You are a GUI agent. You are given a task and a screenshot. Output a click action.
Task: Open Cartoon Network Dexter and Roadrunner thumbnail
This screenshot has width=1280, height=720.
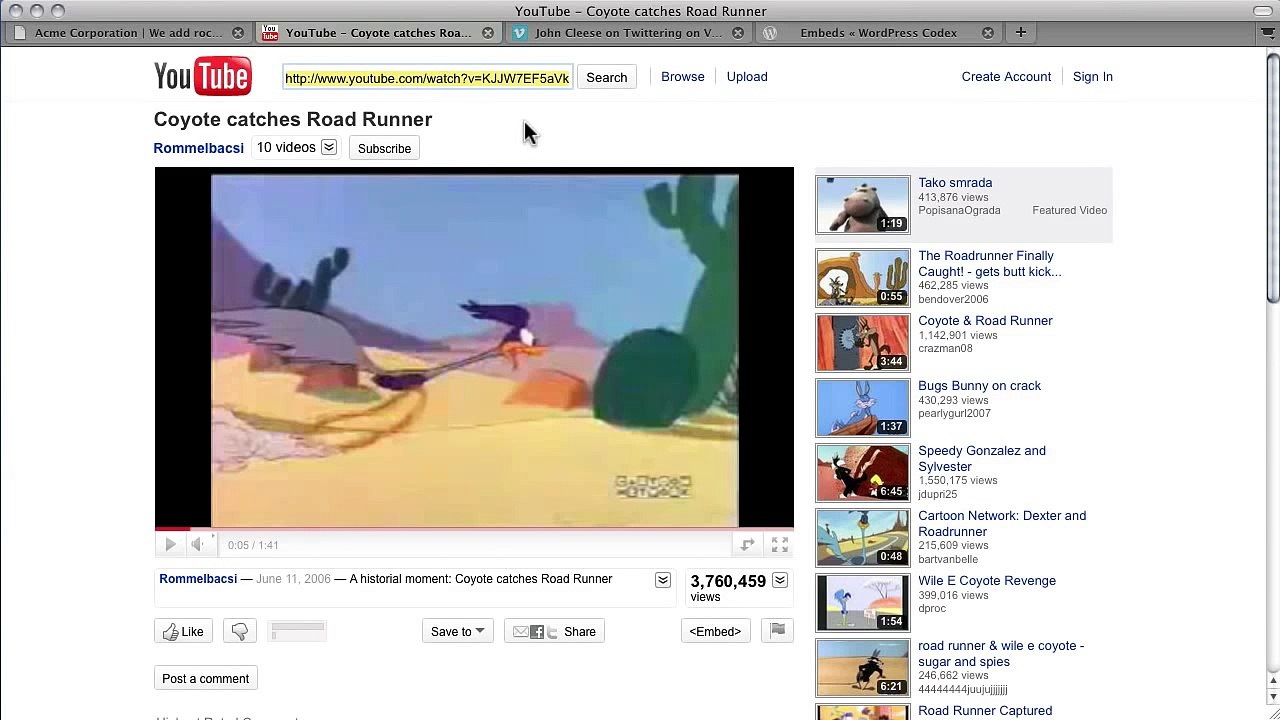click(x=863, y=538)
